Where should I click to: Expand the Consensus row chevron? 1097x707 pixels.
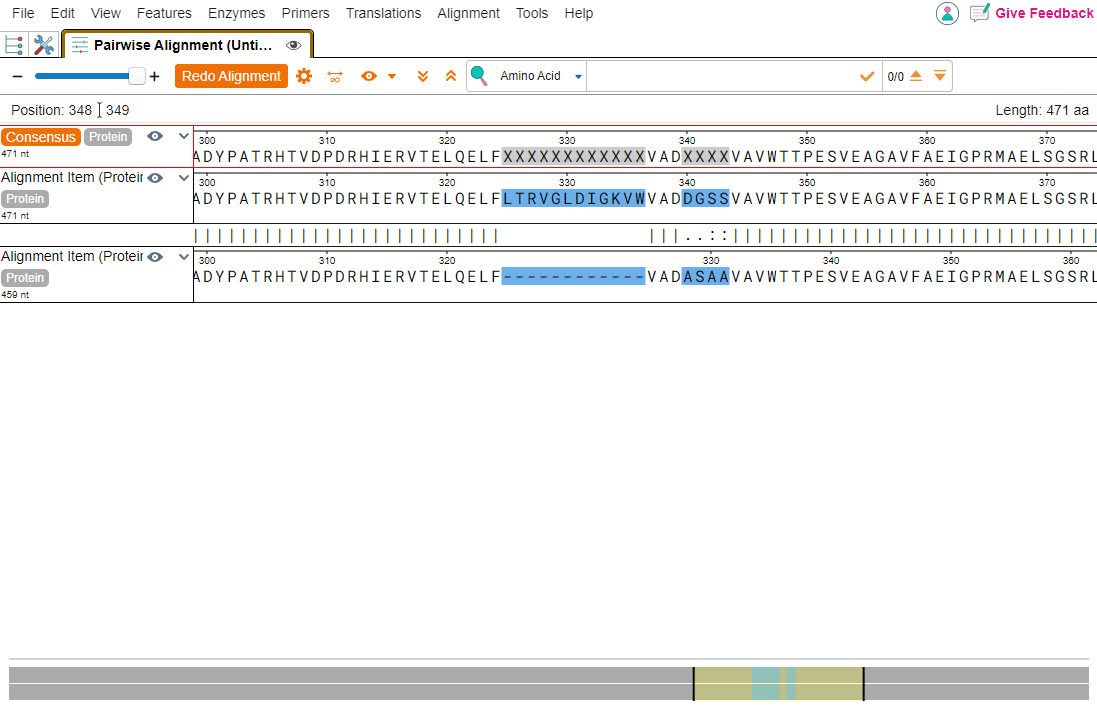coord(183,136)
